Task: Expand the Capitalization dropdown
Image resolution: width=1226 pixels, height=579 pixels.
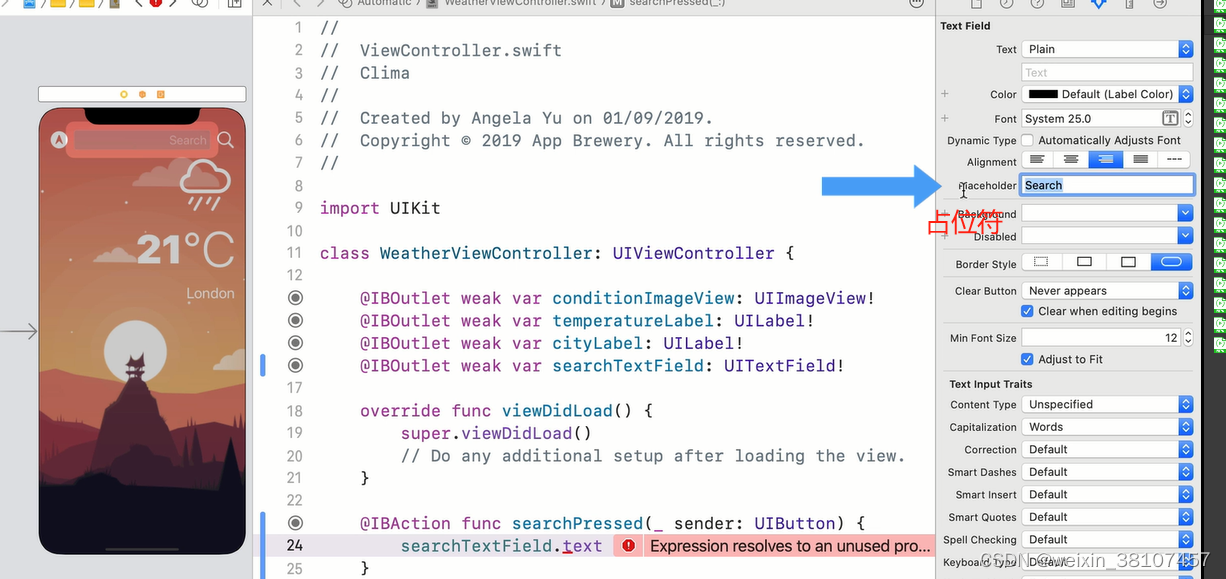Action: coord(1108,427)
